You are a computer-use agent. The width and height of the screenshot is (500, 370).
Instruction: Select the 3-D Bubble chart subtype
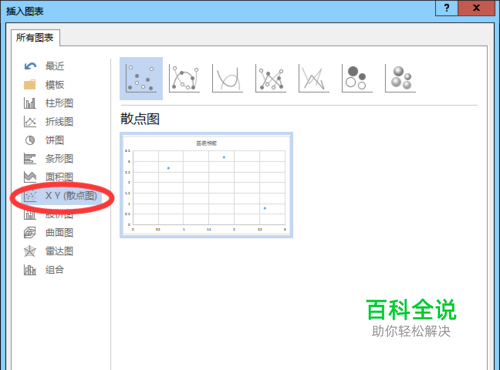[x=400, y=78]
